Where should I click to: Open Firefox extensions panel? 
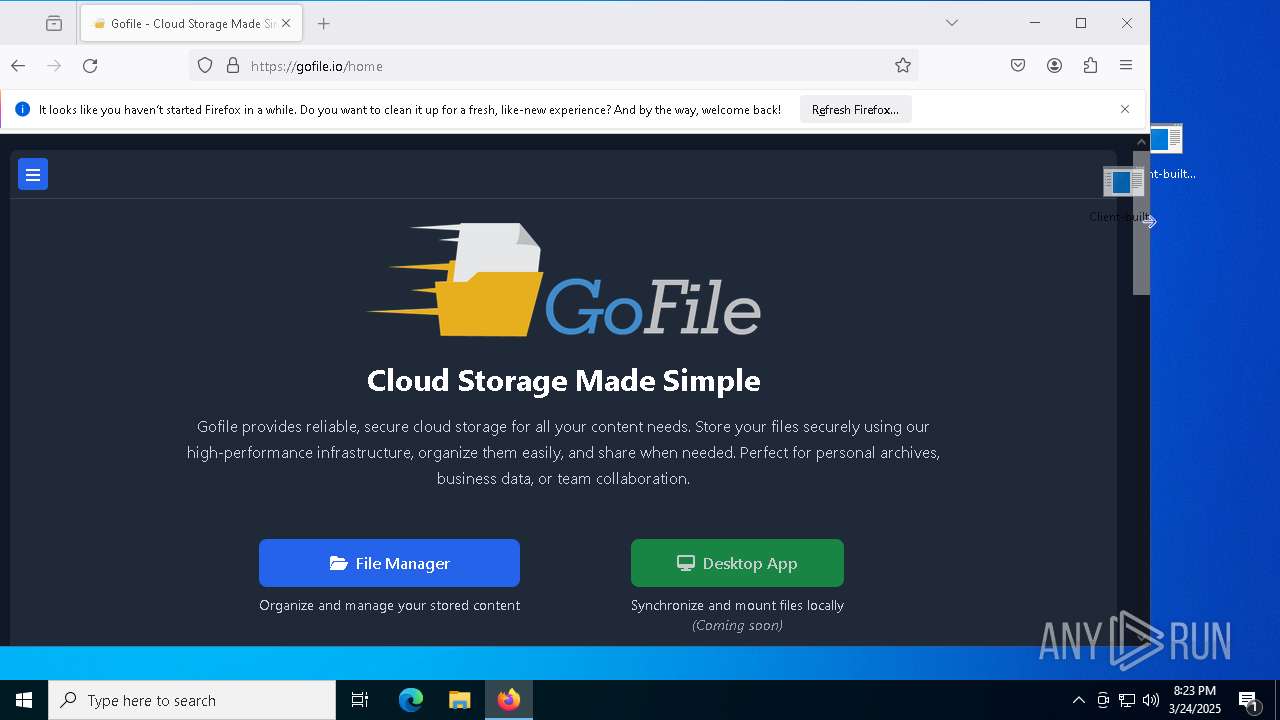1090,66
